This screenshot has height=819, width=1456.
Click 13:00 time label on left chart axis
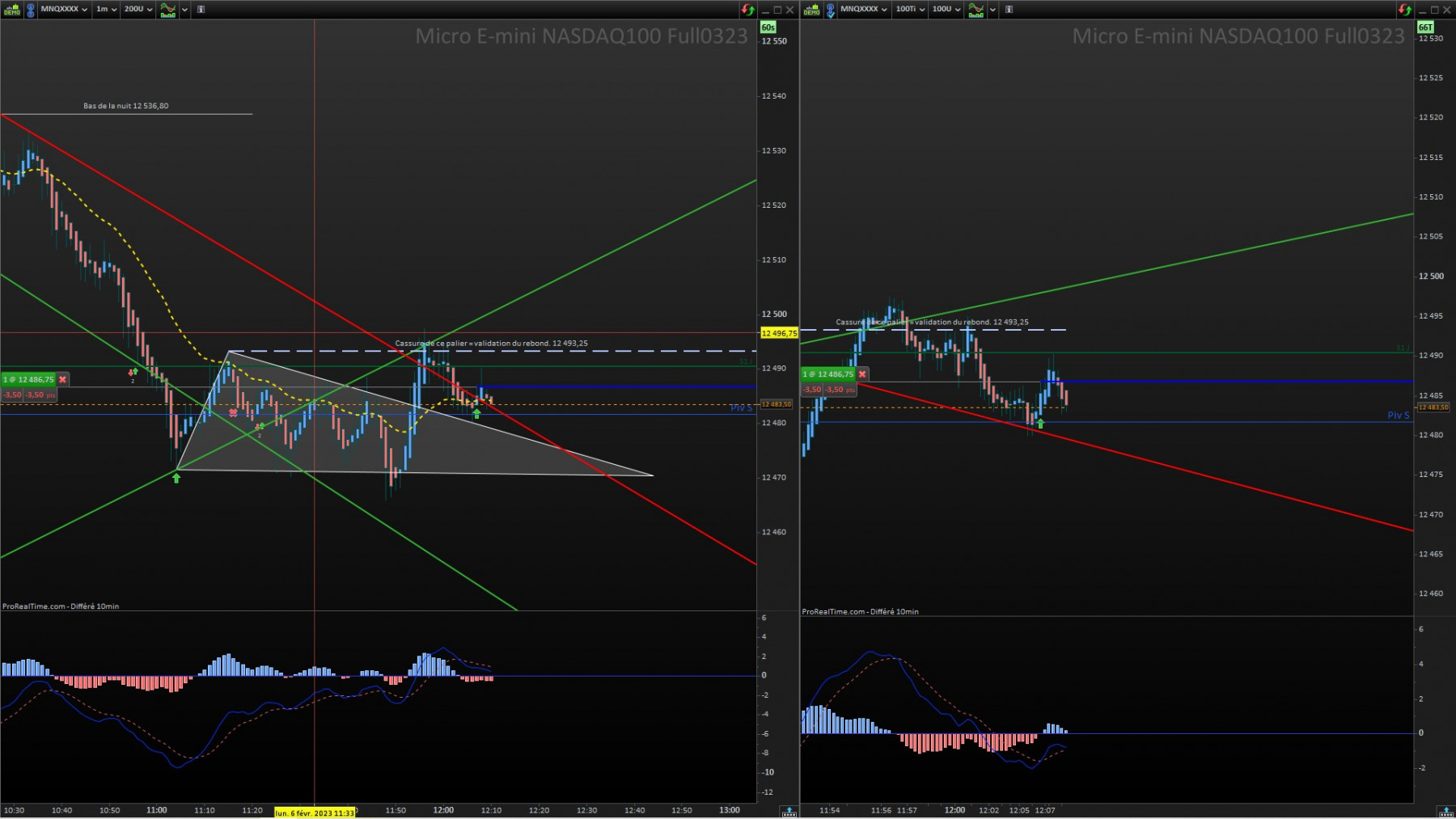pyautogui.click(x=730, y=810)
